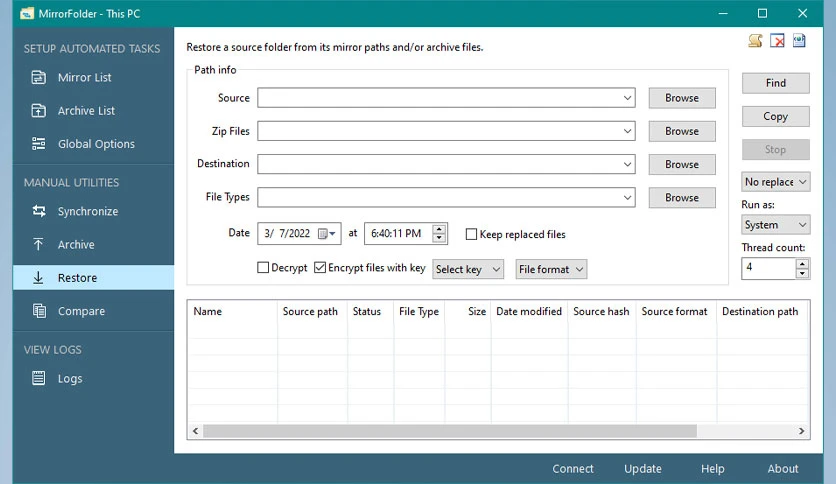The image size is (836, 484).
Task: Sort by the Source path column header
Action: 312,311
